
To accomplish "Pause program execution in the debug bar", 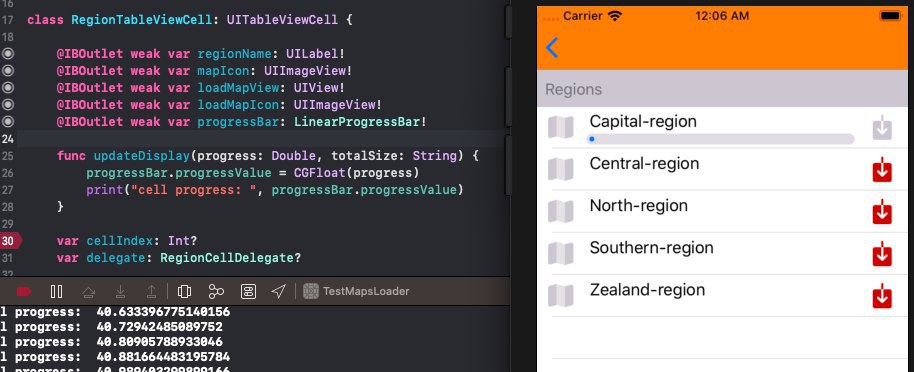I will coord(57,291).
